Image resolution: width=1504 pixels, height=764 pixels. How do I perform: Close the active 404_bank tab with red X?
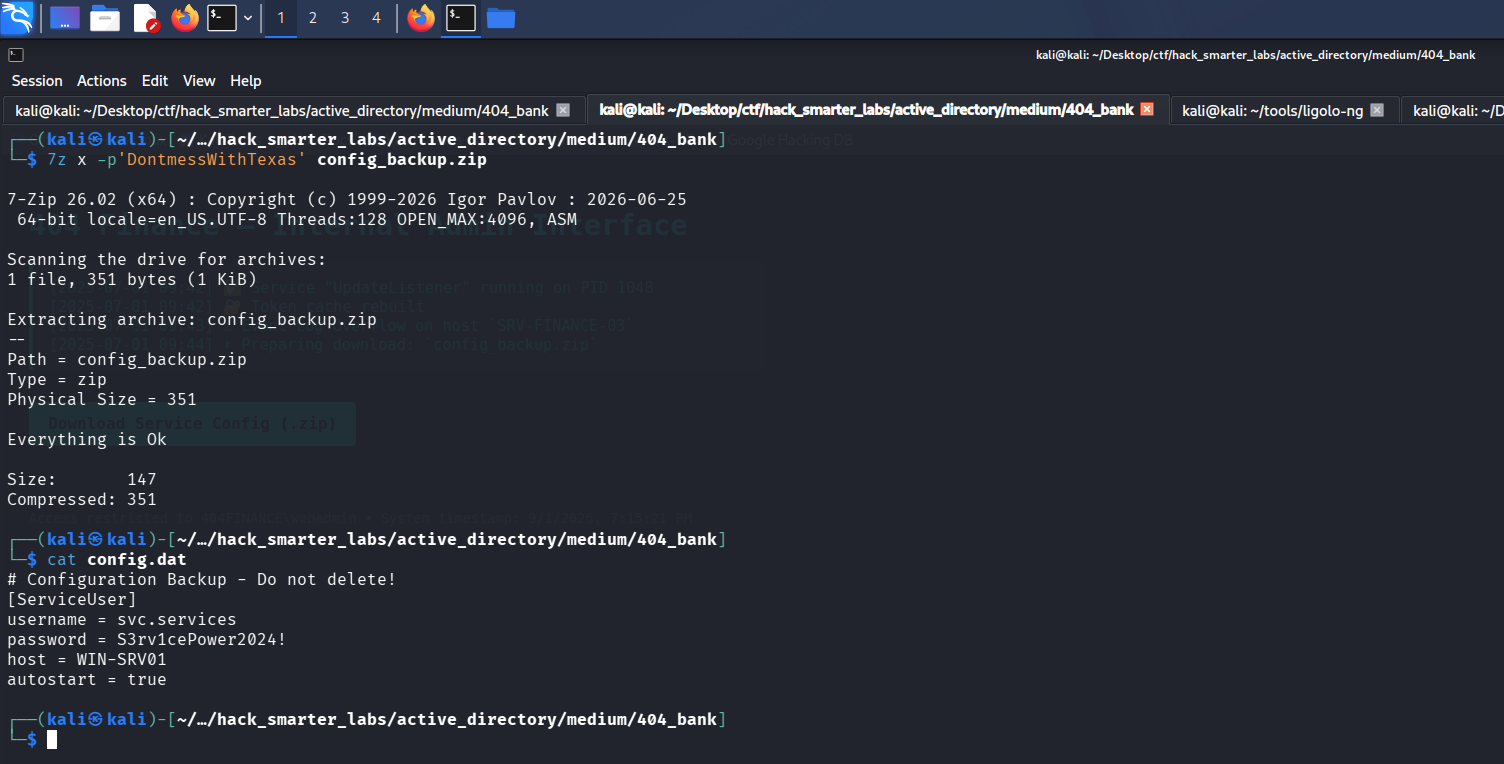point(1147,109)
